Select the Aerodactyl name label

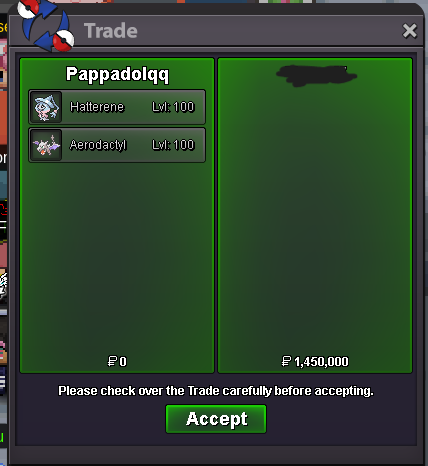(x=98, y=145)
